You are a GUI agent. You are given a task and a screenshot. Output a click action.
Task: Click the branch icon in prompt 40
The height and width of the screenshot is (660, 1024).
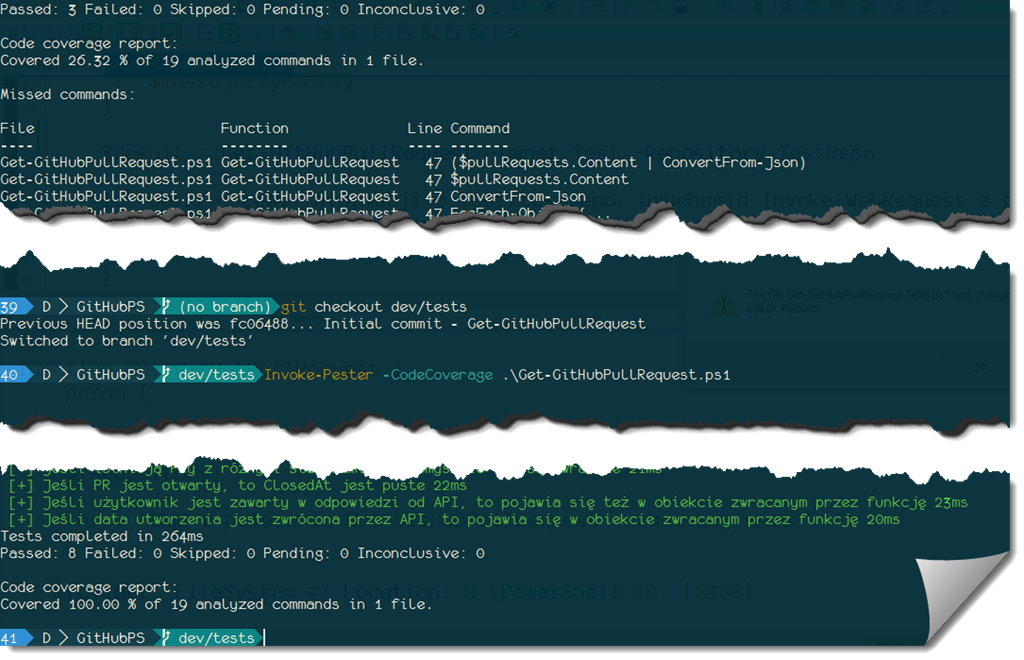tap(167, 375)
